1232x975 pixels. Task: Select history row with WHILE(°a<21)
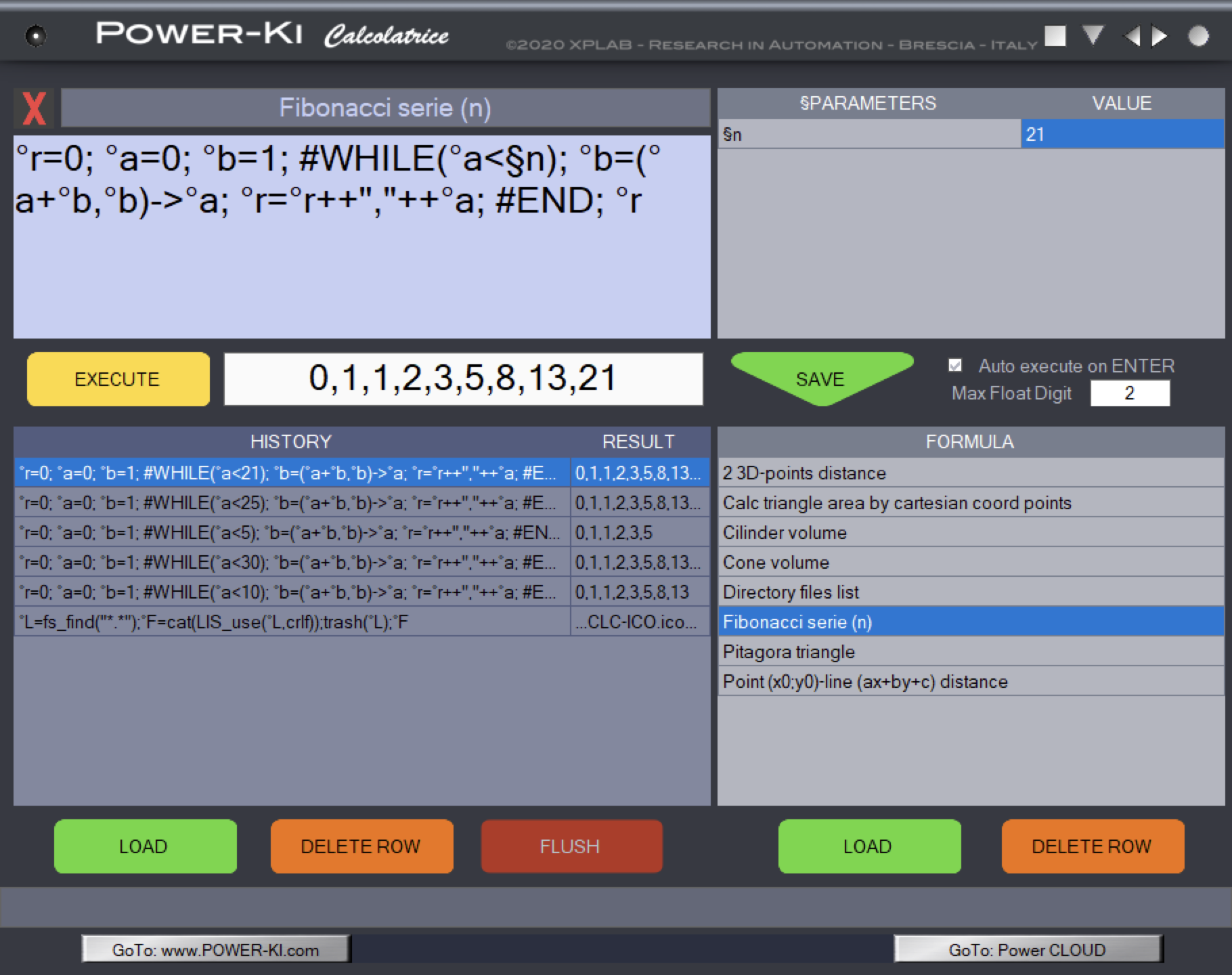[x=292, y=473]
